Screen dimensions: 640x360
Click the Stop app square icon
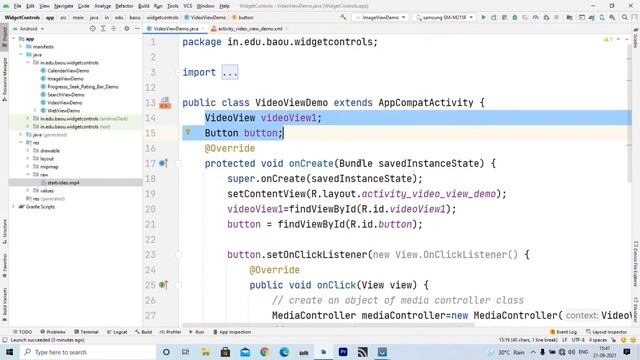coord(556,18)
